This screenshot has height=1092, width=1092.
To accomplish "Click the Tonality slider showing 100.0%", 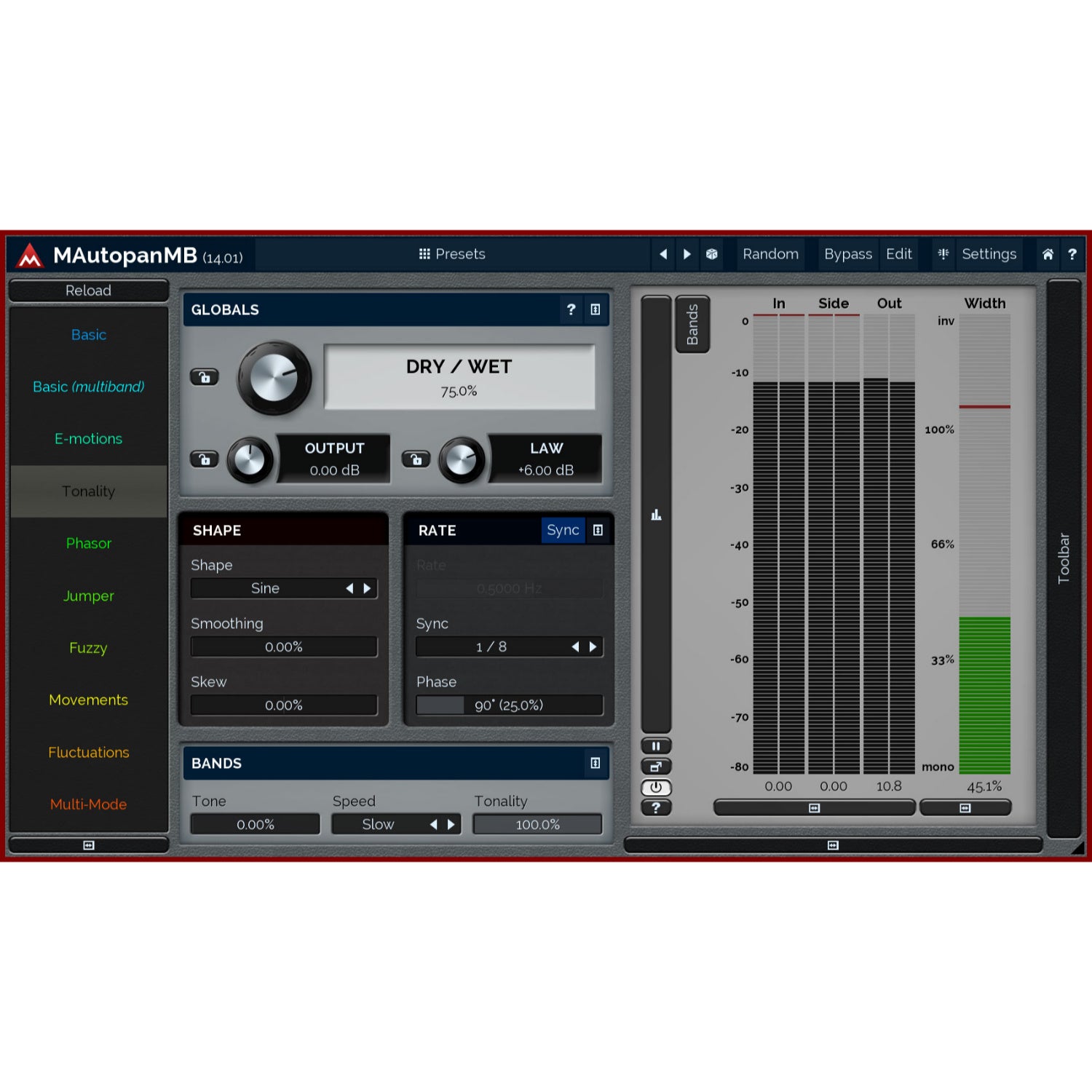I will coord(537,824).
